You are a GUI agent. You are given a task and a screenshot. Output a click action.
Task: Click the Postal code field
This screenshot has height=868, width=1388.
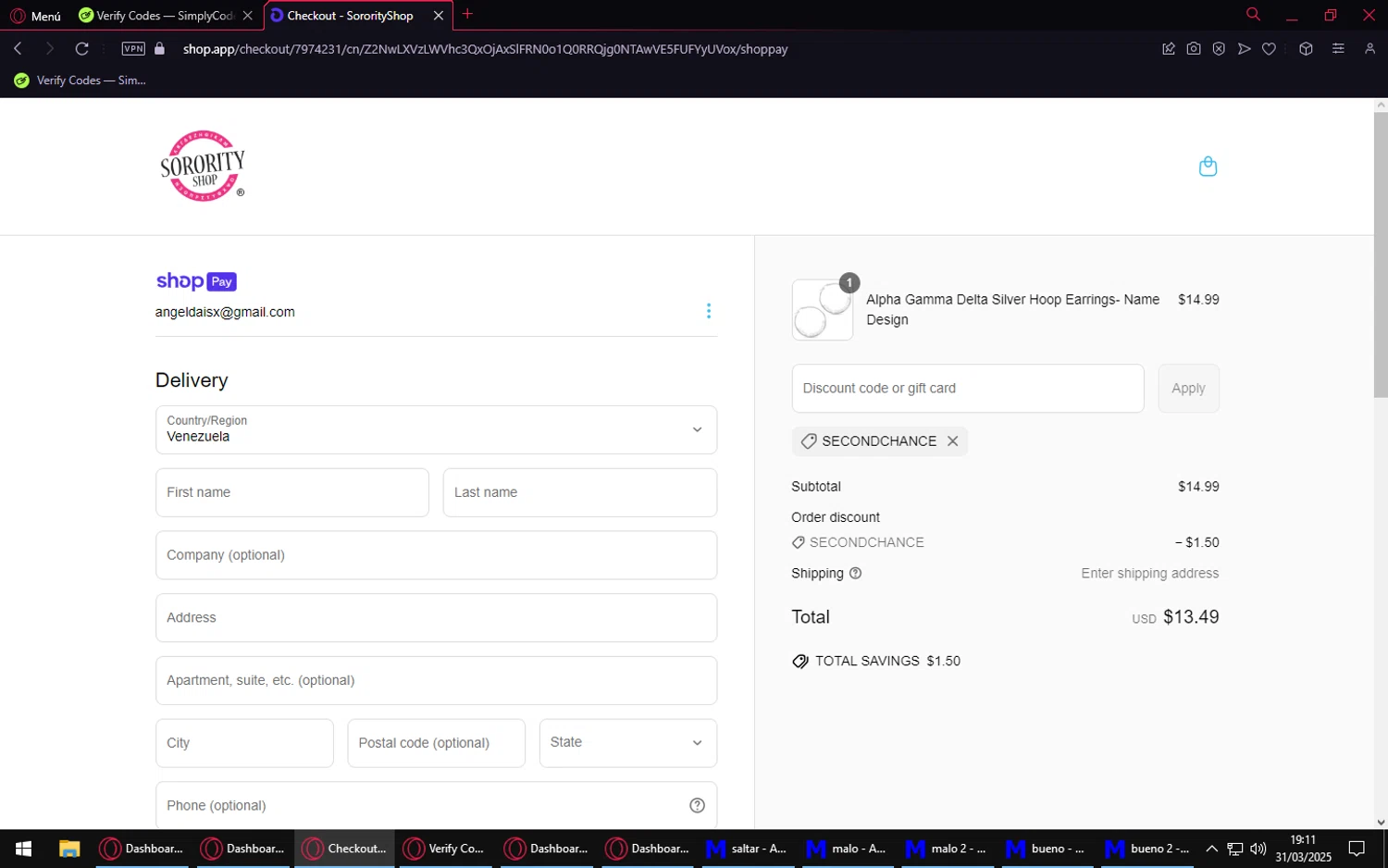[x=436, y=743]
